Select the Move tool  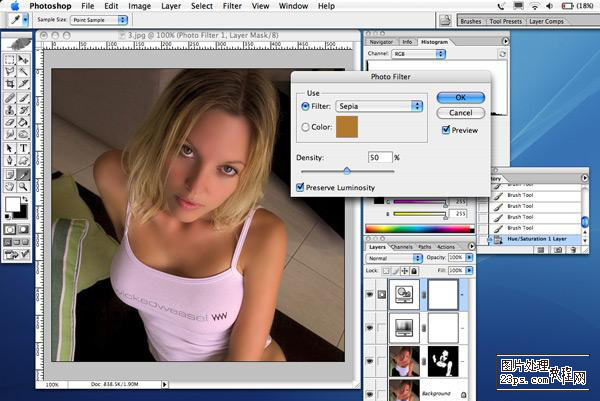pos(23,59)
